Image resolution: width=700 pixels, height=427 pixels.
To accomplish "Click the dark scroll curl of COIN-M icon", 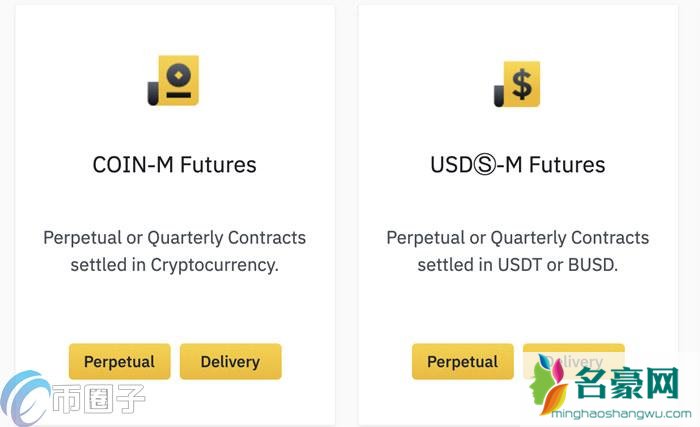I will [x=153, y=93].
